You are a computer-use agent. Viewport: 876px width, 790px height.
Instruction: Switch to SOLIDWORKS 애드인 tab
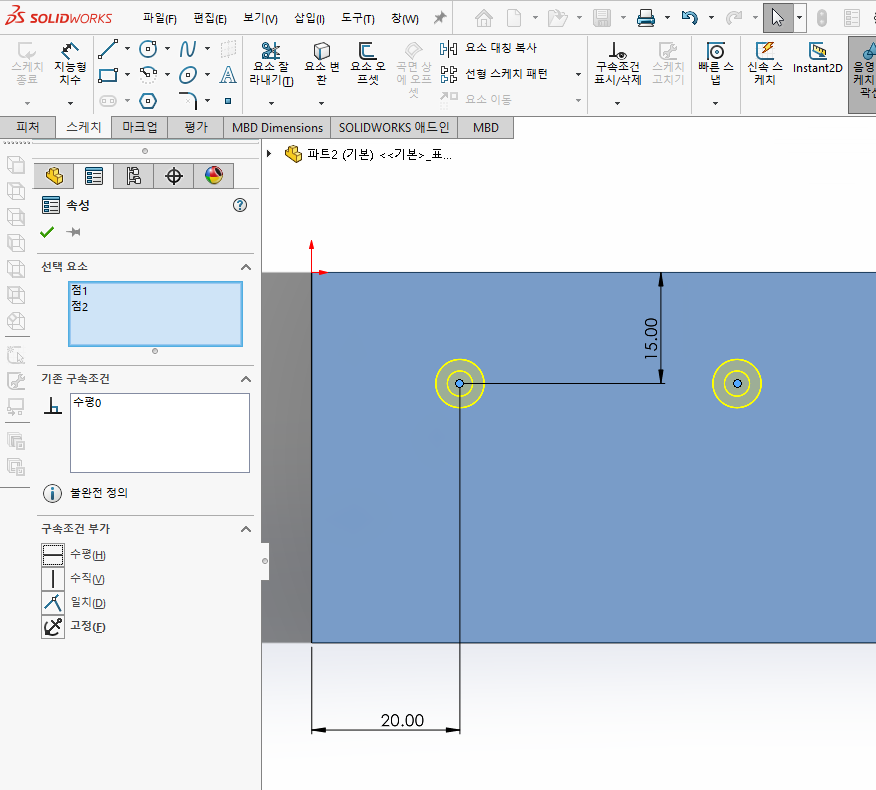tap(394, 127)
